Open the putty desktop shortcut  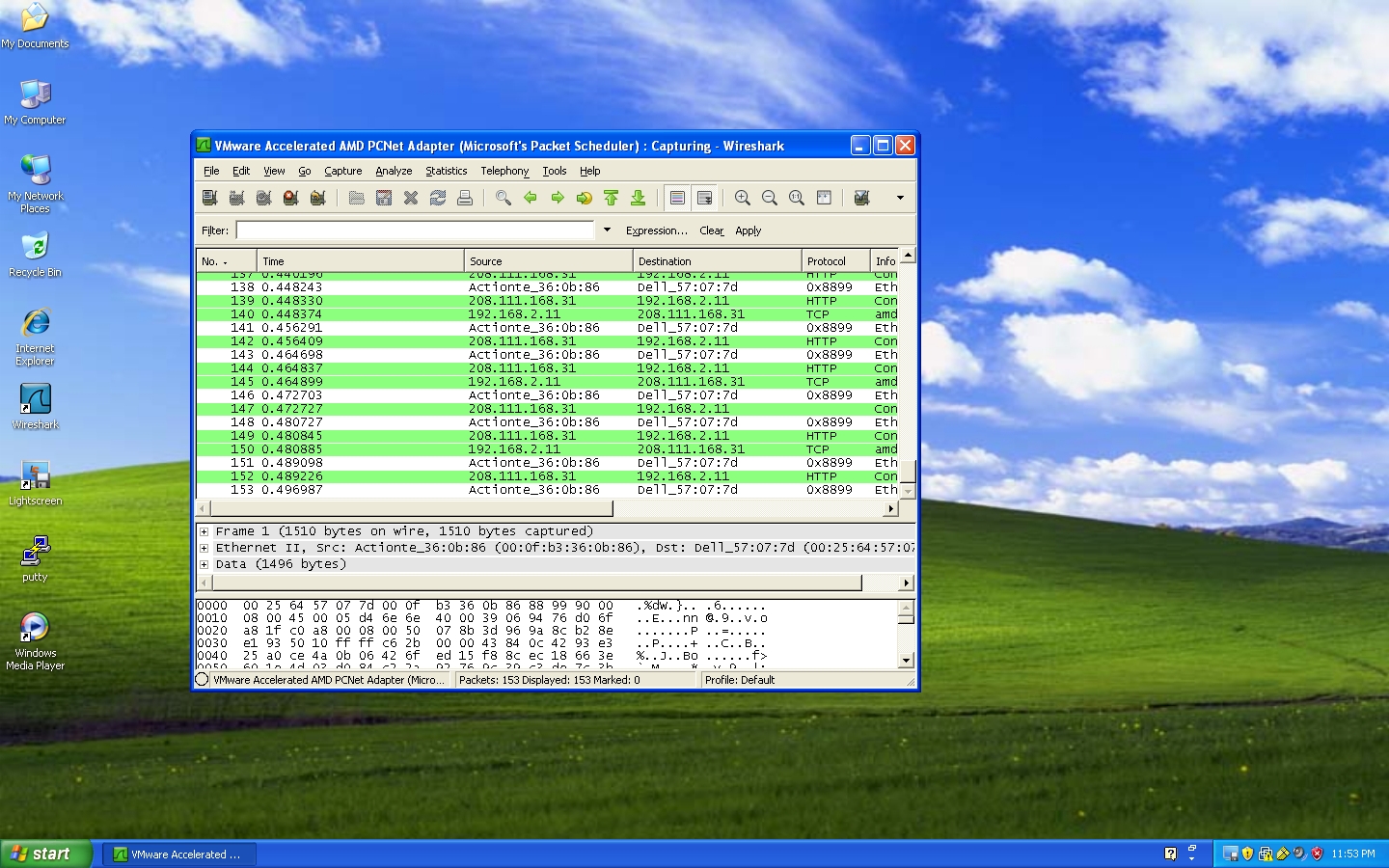point(35,558)
